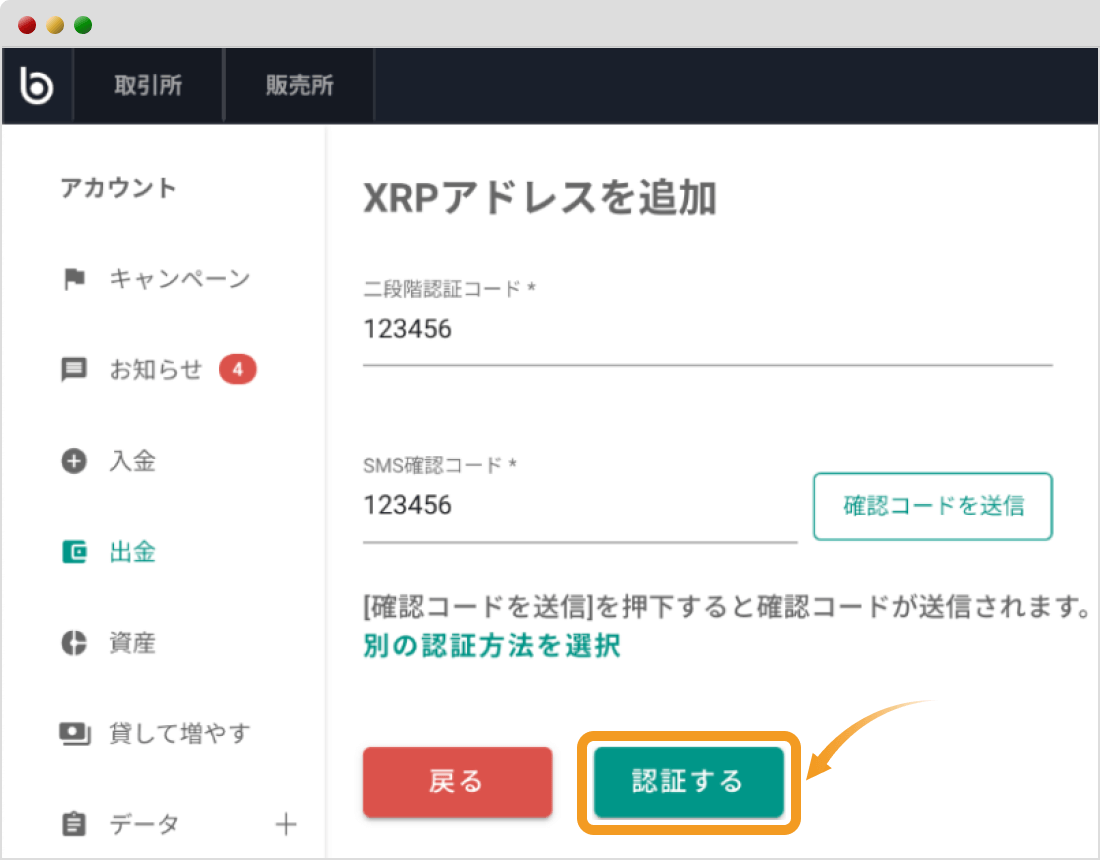1100x860 pixels.
Task: Open お知らせ via the speech bubble icon
Action: pos(73,370)
